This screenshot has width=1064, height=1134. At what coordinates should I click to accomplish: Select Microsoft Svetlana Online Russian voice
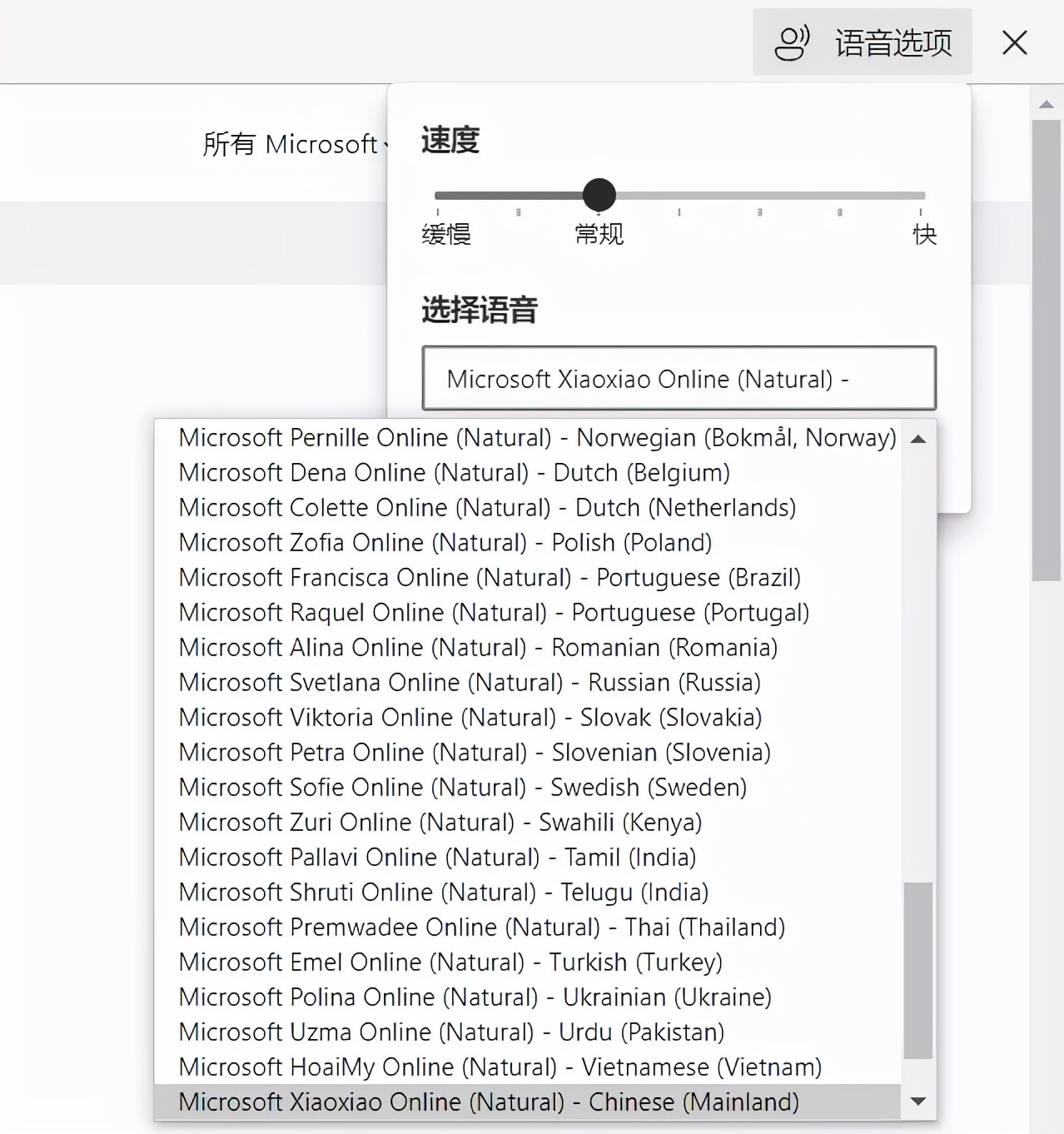[469, 682]
